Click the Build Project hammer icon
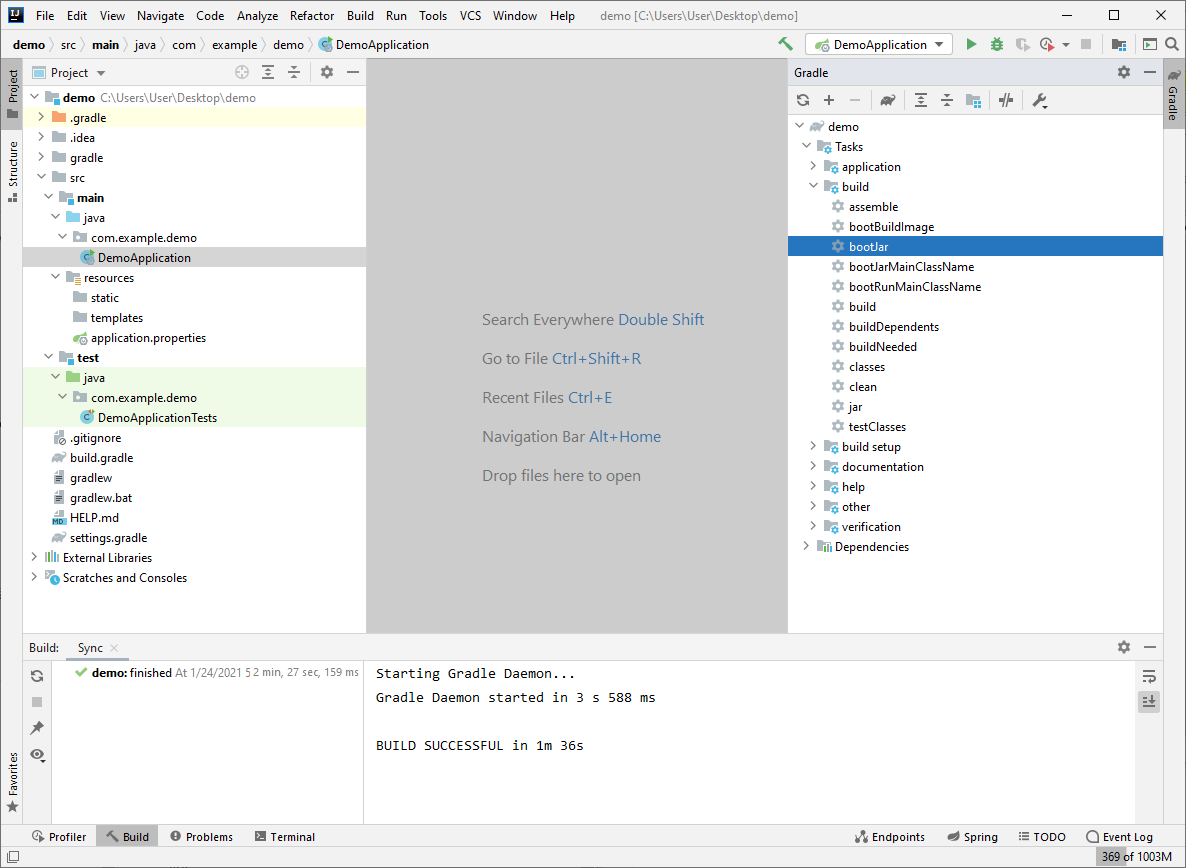The height and width of the screenshot is (868, 1186). (x=785, y=45)
